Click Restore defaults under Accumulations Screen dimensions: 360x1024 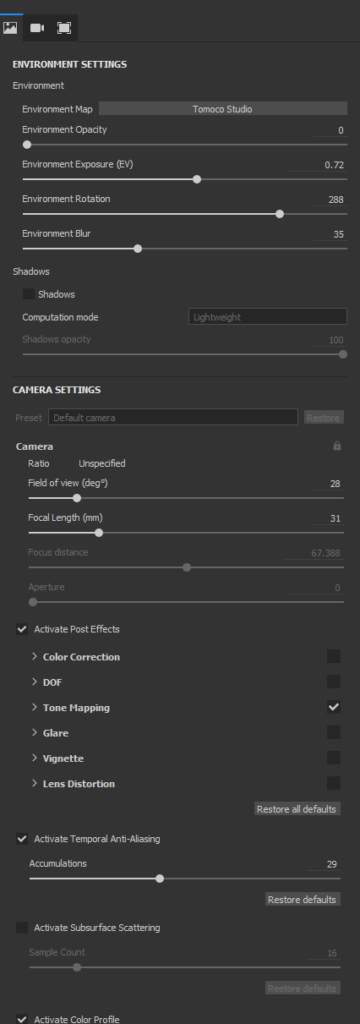click(303, 899)
